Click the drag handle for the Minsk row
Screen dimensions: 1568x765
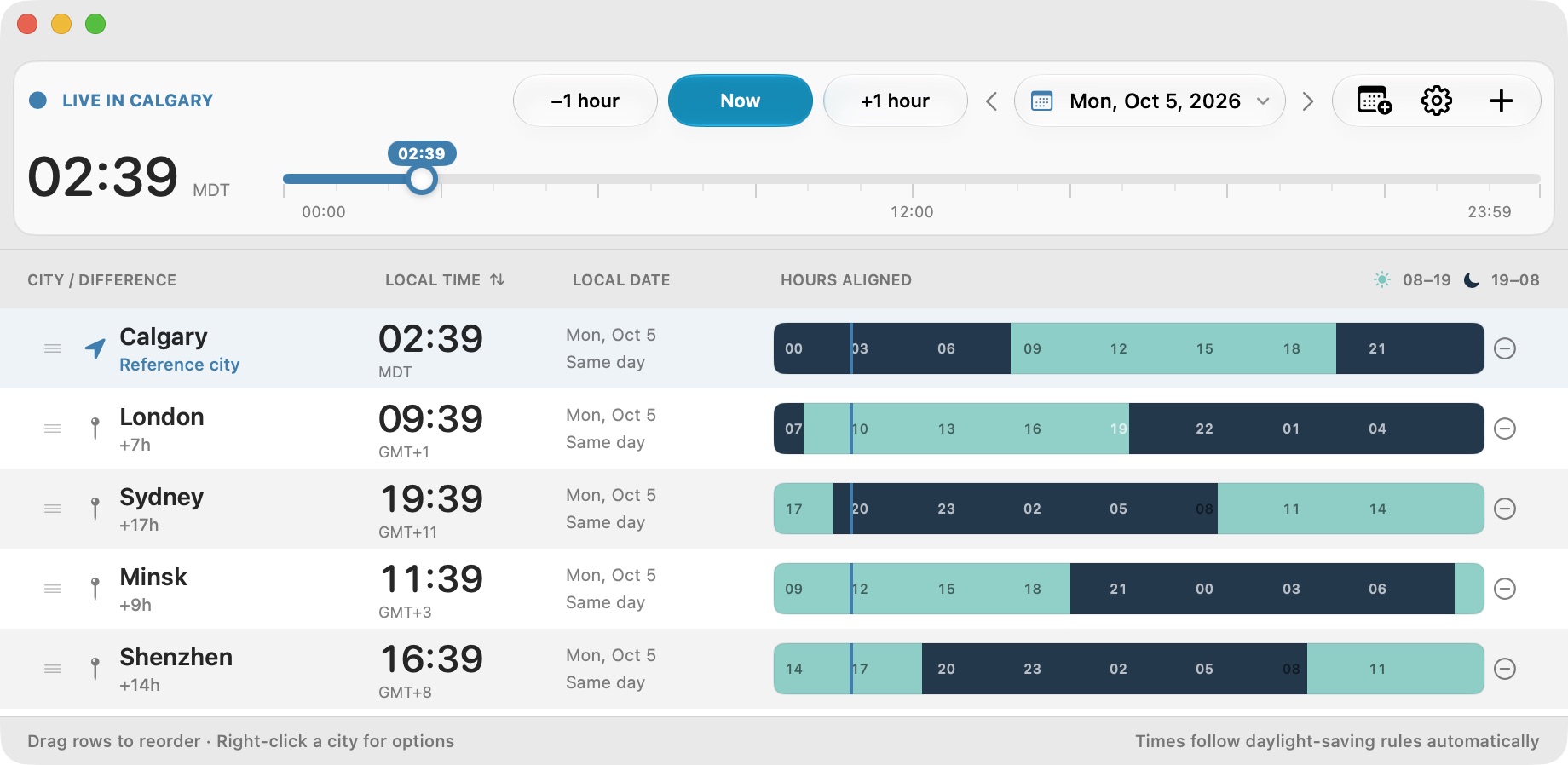(53, 589)
